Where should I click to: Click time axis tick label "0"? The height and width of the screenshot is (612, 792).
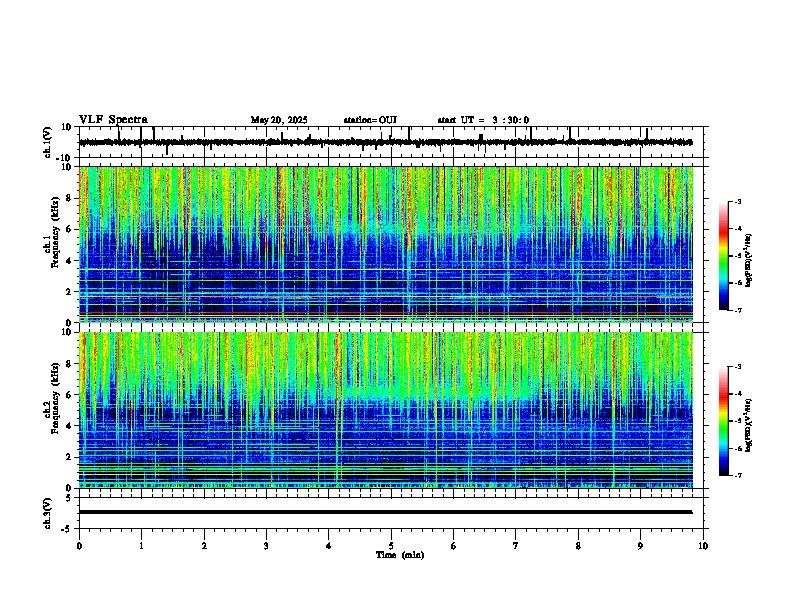[79, 546]
